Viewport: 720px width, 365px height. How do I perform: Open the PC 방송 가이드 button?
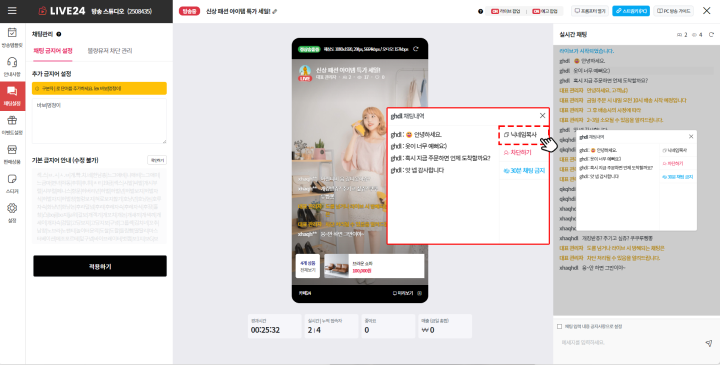tap(674, 11)
